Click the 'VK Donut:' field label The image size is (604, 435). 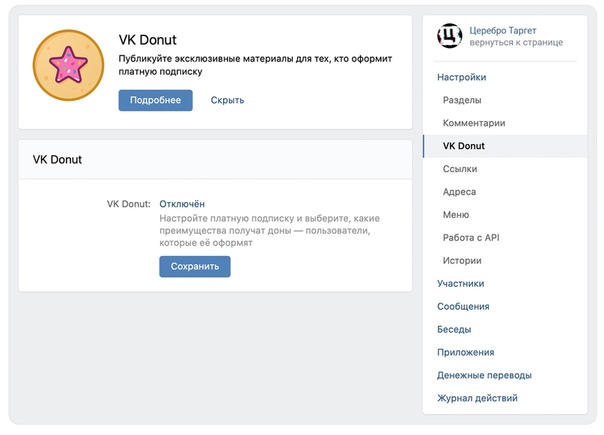tap(129, 204)
